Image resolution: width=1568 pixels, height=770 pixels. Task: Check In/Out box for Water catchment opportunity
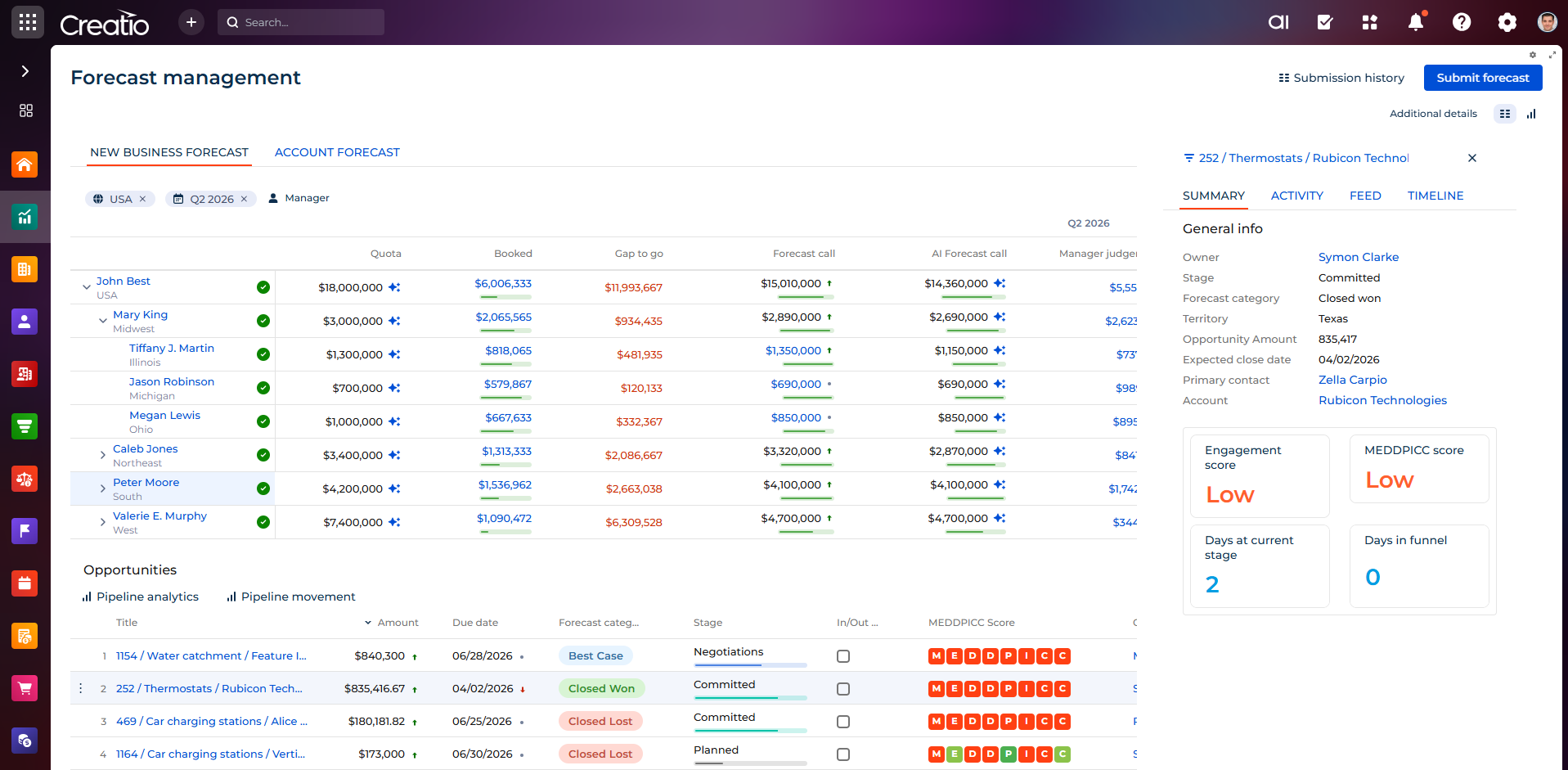(843, 656)
